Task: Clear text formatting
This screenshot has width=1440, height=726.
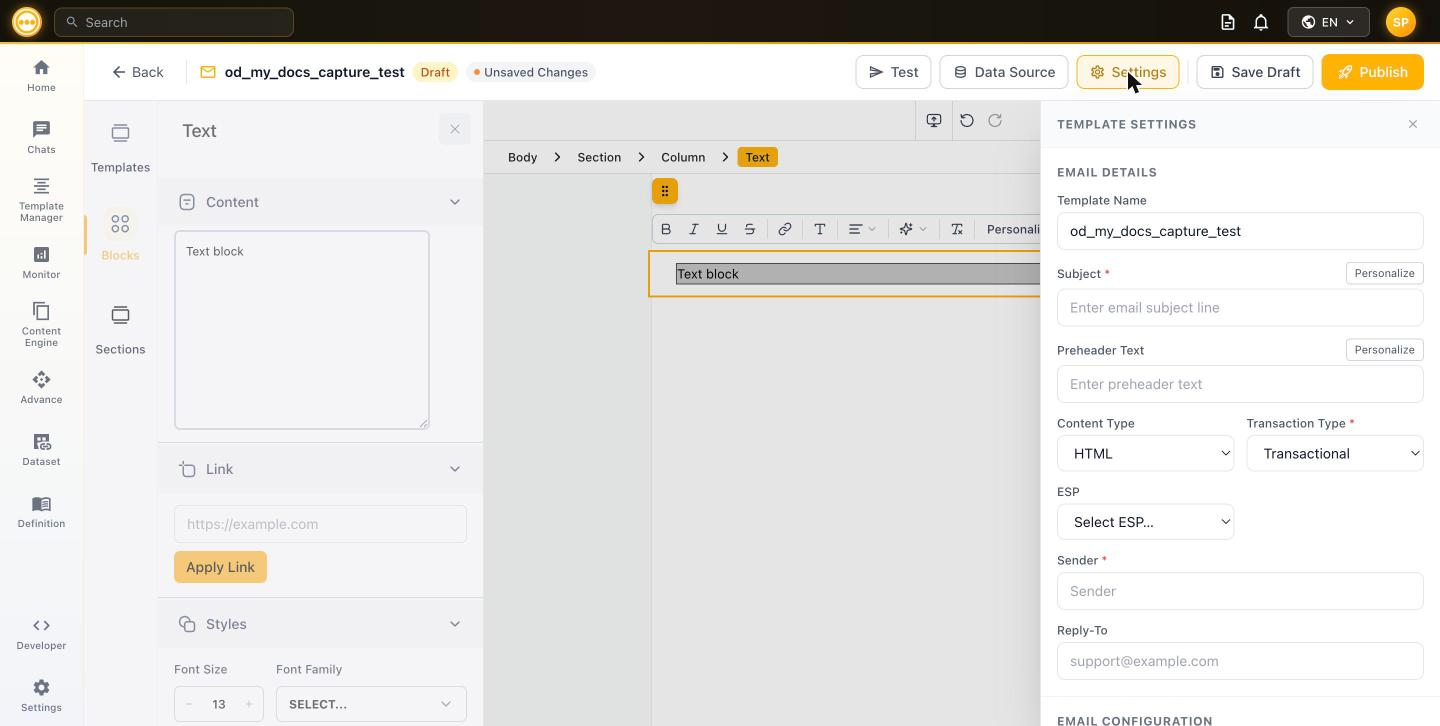Action: point(957,229)
